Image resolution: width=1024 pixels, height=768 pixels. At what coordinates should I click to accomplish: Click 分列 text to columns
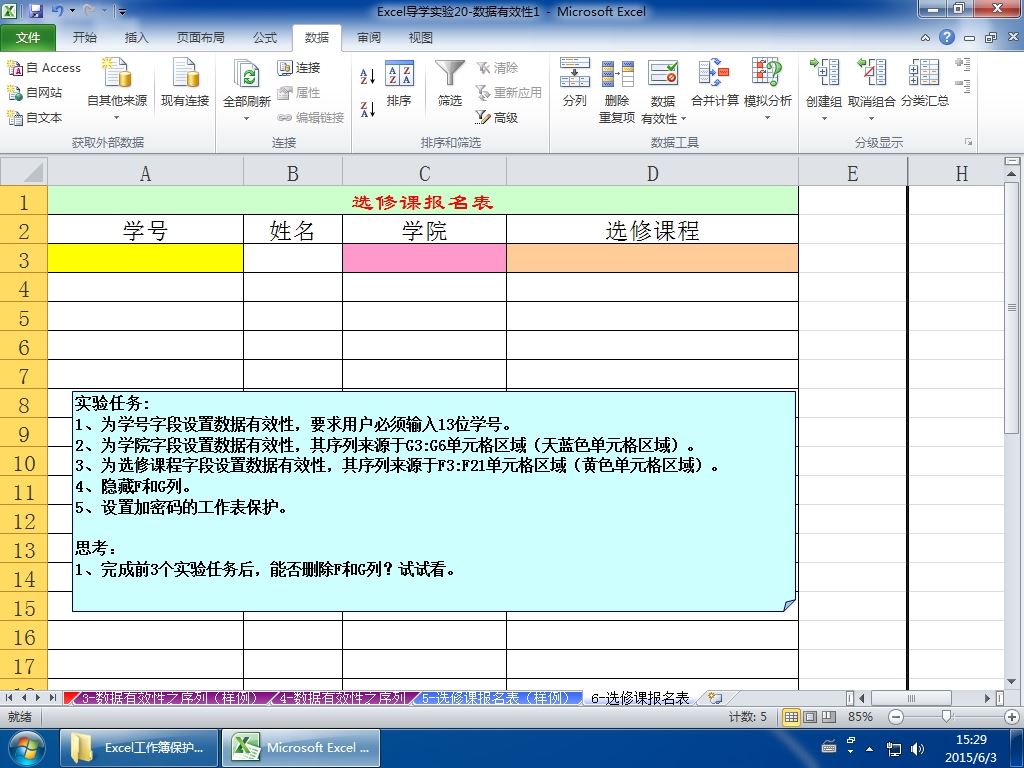(x=575, y=82)
